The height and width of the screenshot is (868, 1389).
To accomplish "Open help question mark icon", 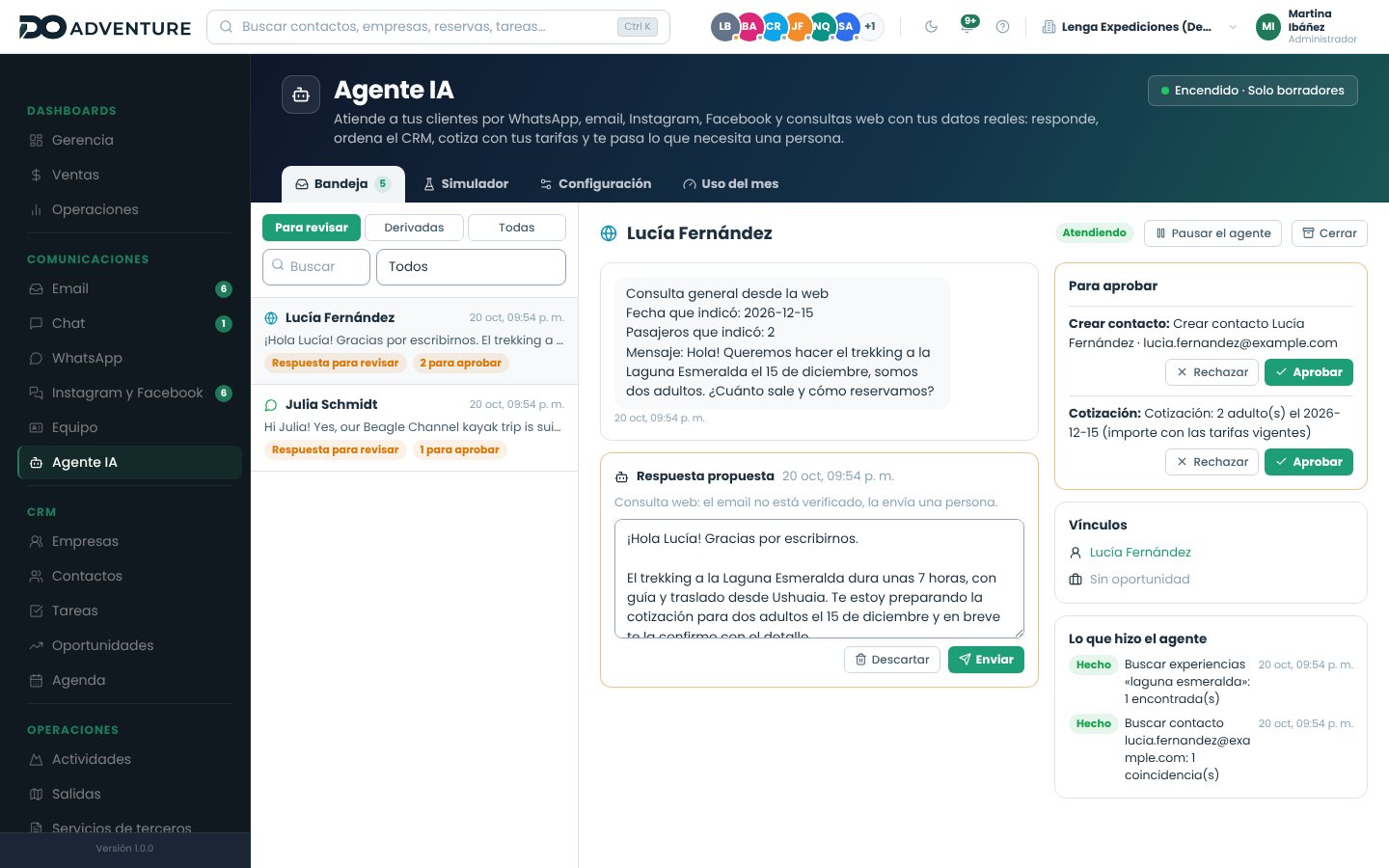I will pyautogui.click(x=1002, y=27).
